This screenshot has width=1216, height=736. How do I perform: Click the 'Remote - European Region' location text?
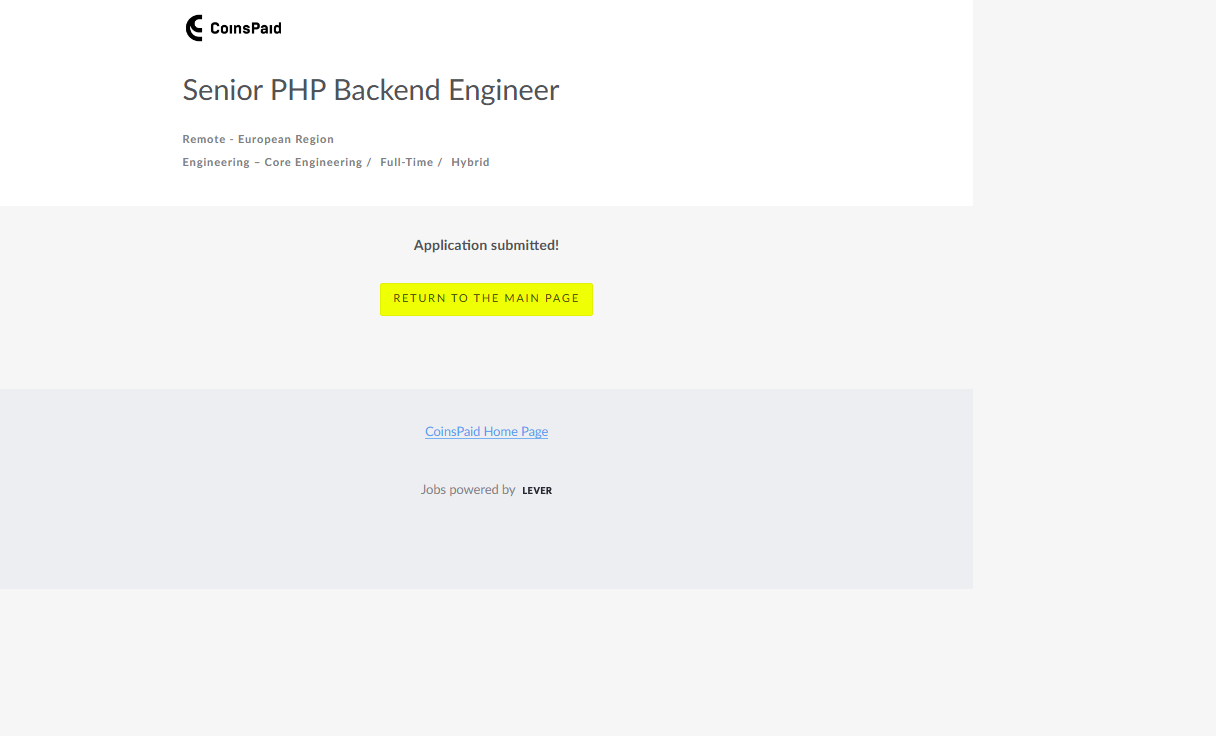(258, 139)
